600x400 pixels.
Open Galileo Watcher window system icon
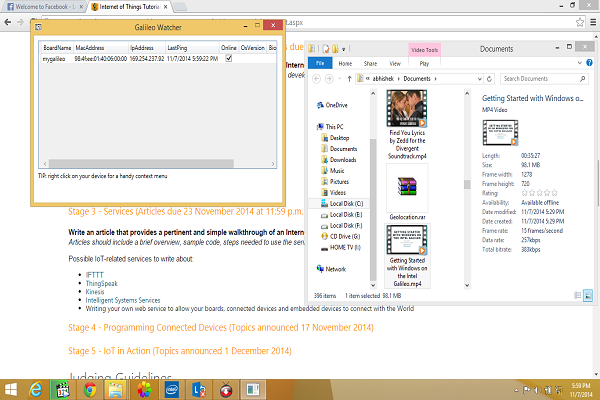(38, 27)
